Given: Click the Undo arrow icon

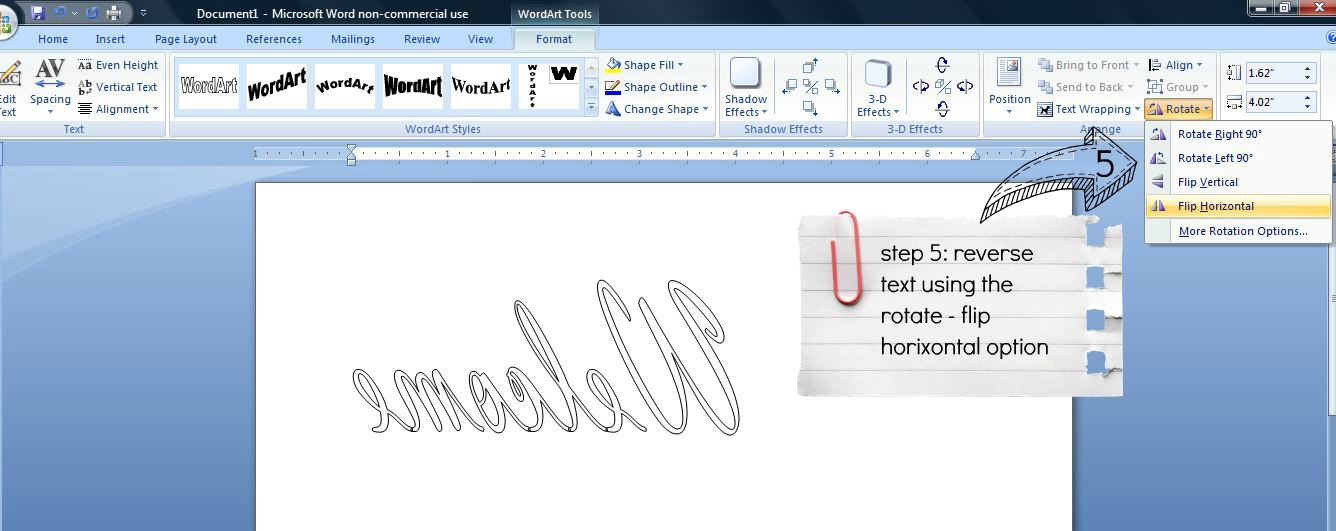Looking at the screenshot, I should point(61,13).
